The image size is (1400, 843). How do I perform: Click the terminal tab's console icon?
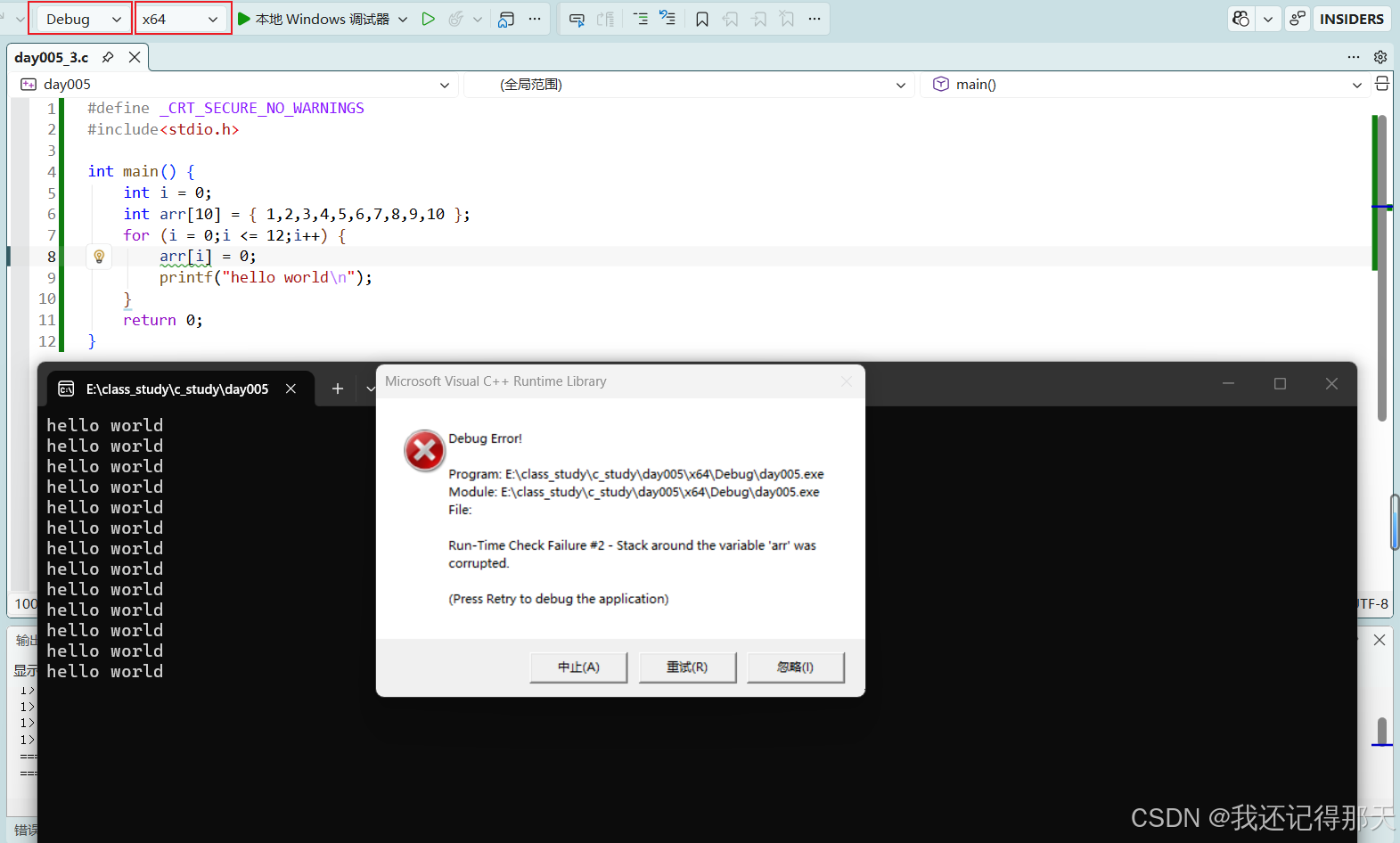[x=66, y=389]
